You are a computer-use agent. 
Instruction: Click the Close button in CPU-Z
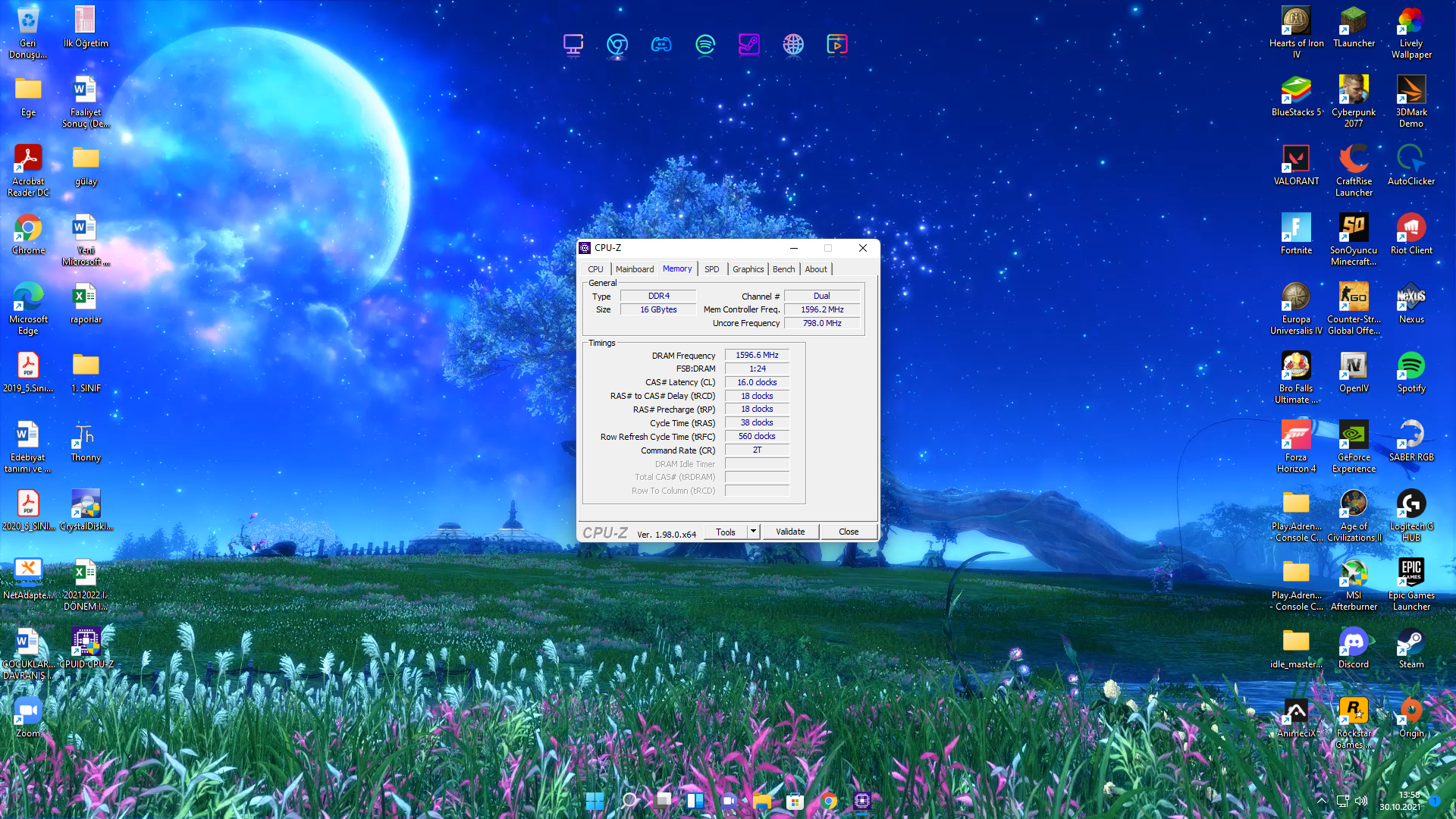pyautogui.click(x=848, y=532)
